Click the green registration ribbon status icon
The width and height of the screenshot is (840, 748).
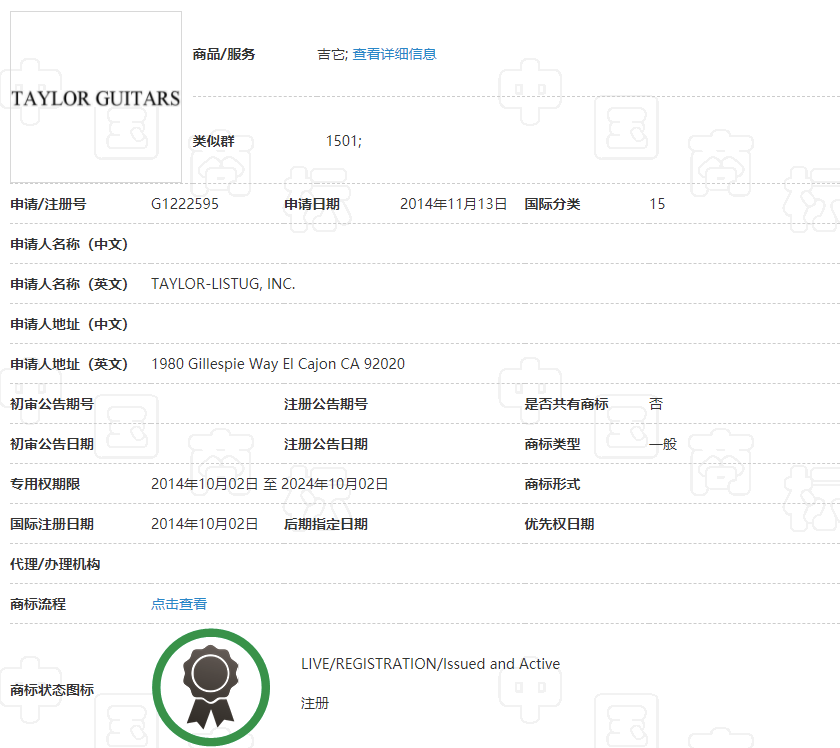(x=211, y=687)
